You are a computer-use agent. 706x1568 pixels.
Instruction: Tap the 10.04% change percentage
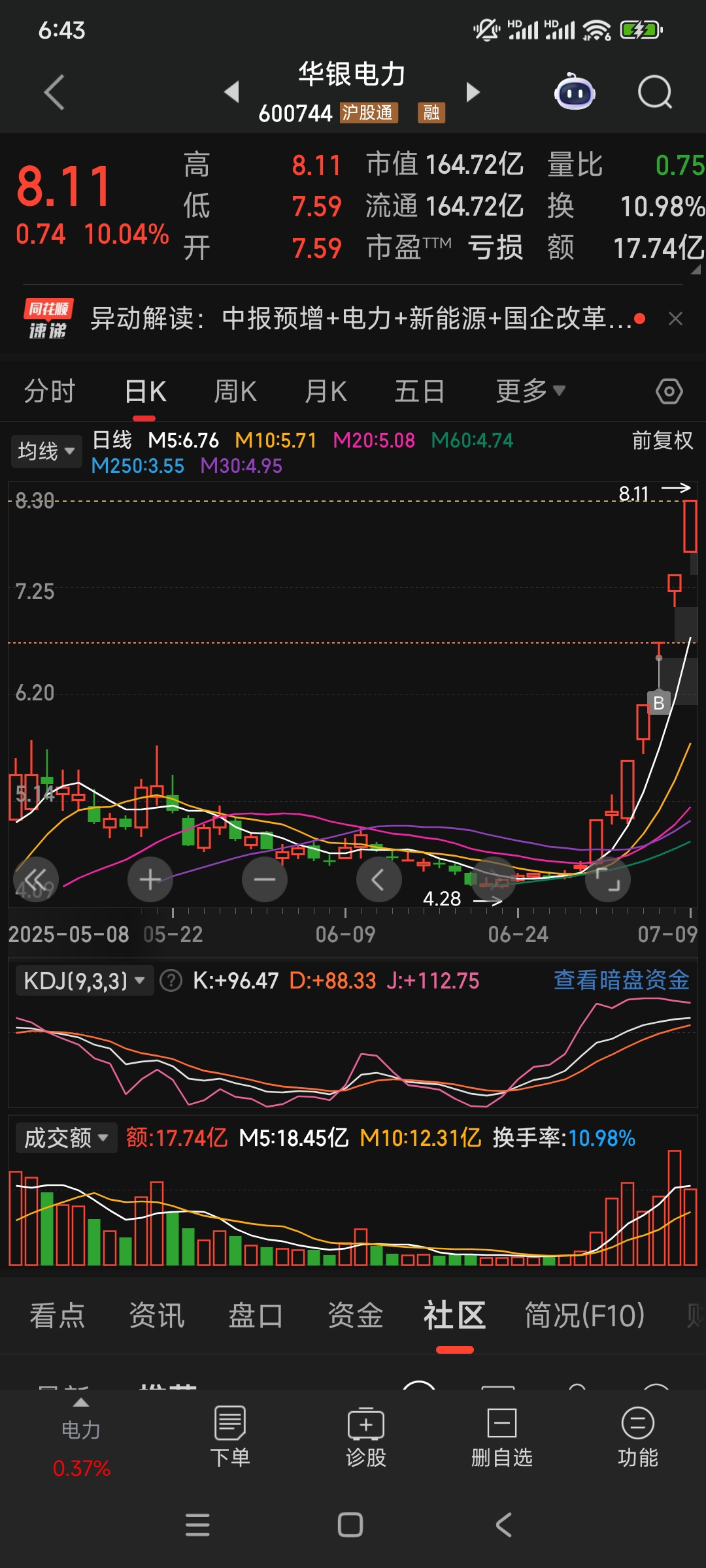[127, 234]
